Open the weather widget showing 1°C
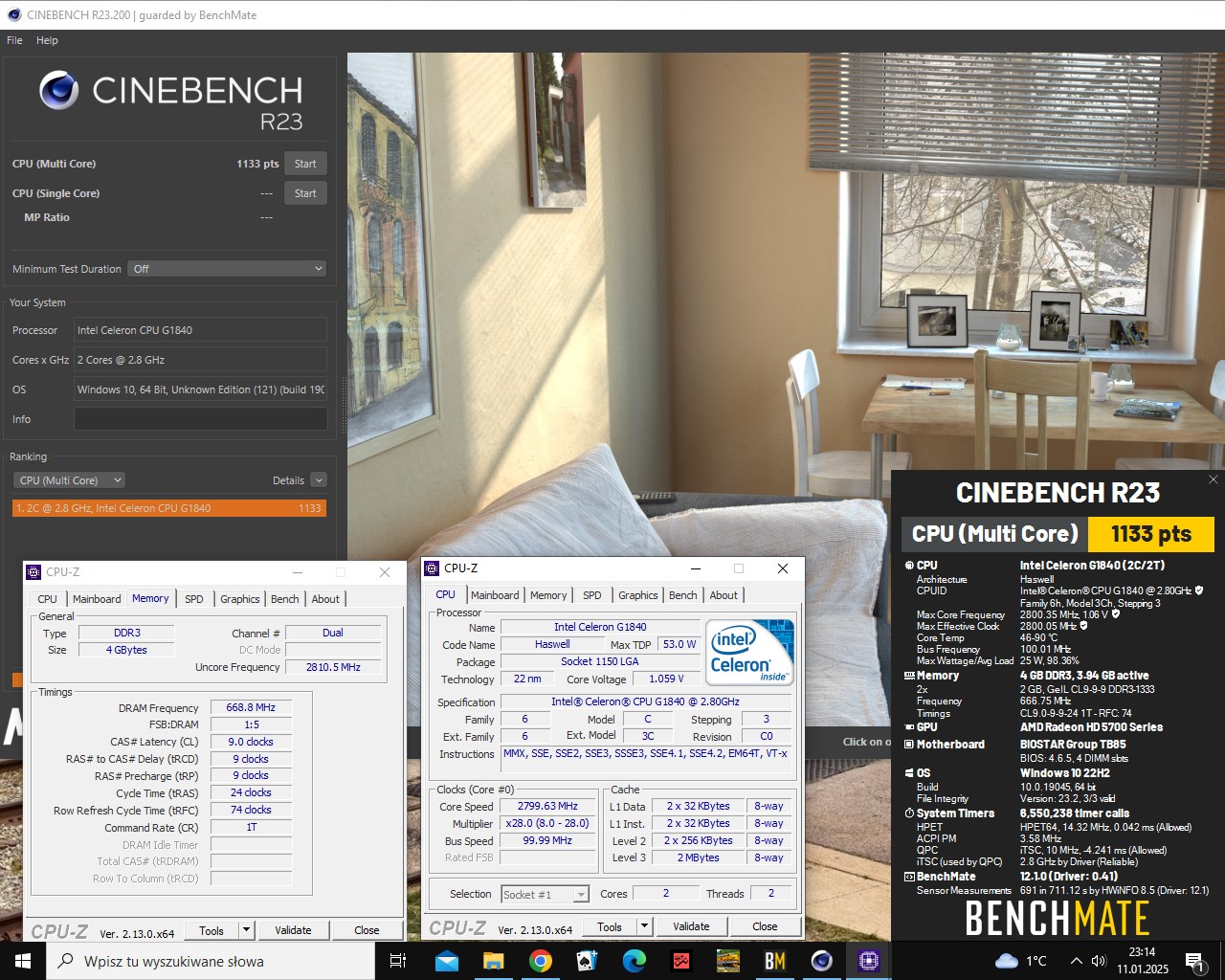The image size is (1225, 980). (x=1022, y=961)
